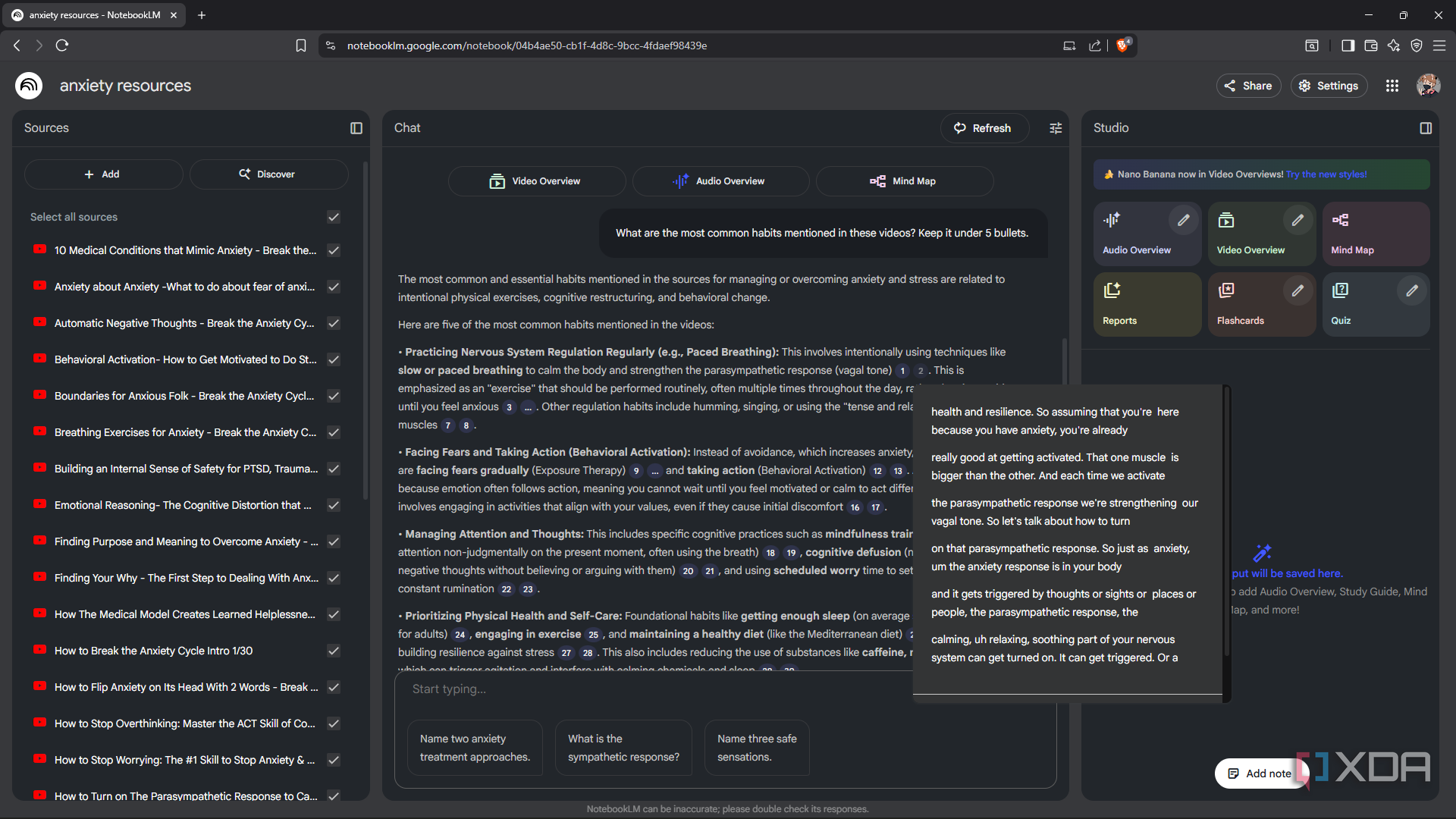This screenshot has width=1456, height=819.
Task: Open Emotional Reasoning source in list
Action: [182, 505]
